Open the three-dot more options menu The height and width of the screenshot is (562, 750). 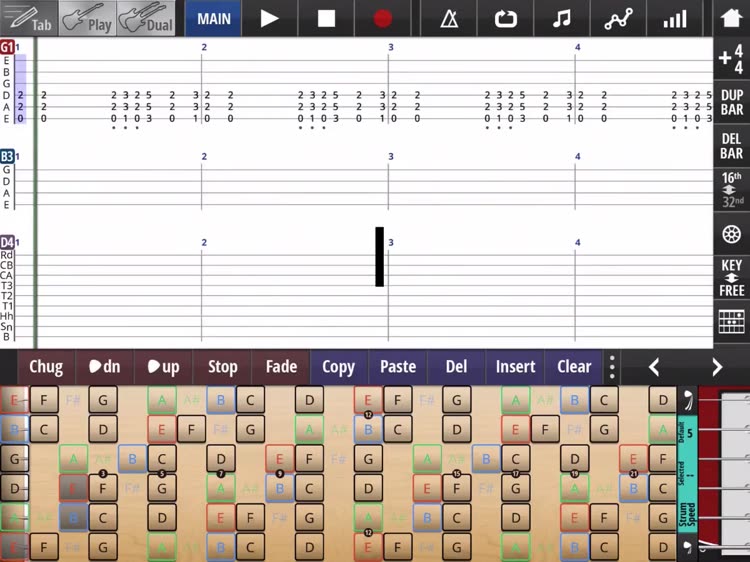click(612, 367)
